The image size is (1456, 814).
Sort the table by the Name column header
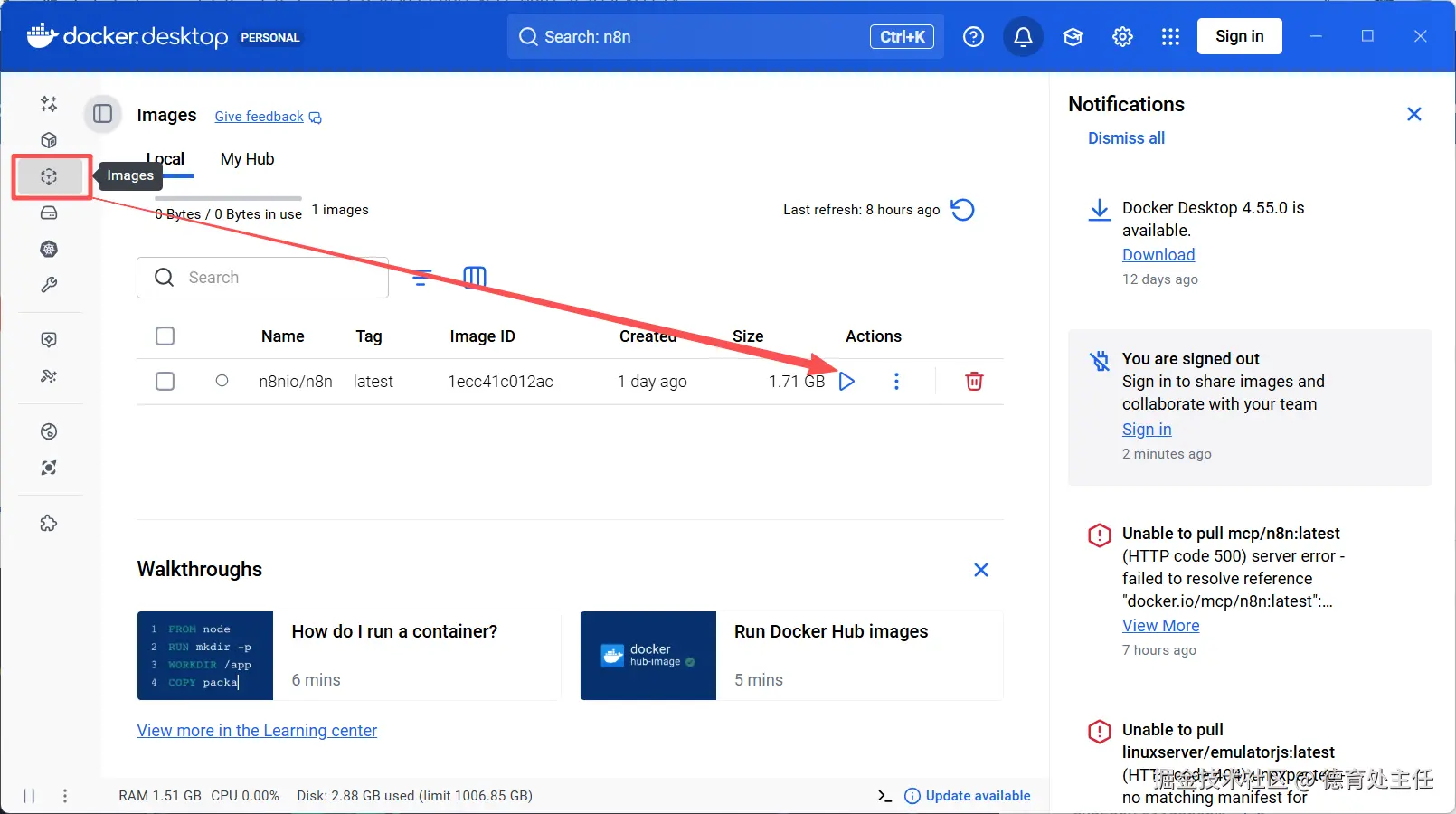283,336
